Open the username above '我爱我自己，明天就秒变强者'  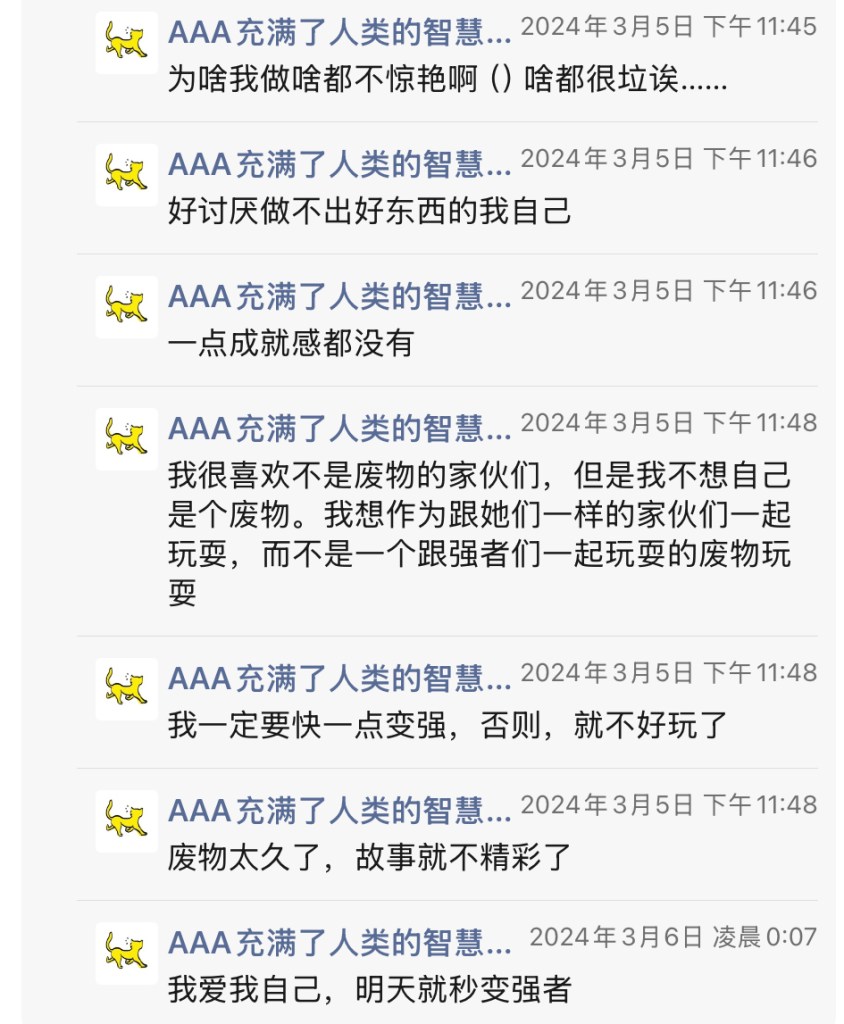[339, 940]
